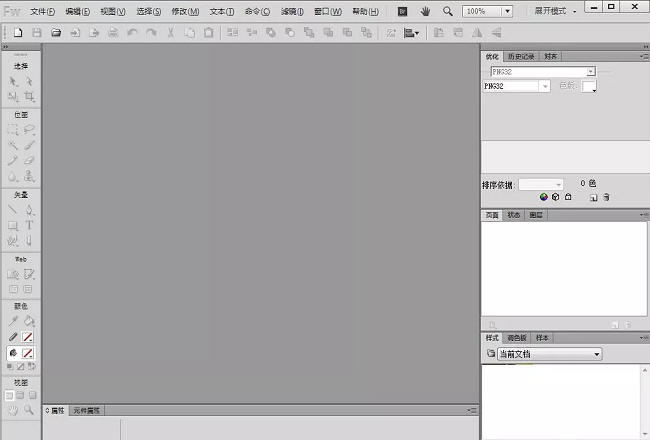Select the Scale tool
This screenshot has width=650, height=440.
(13, 97)
